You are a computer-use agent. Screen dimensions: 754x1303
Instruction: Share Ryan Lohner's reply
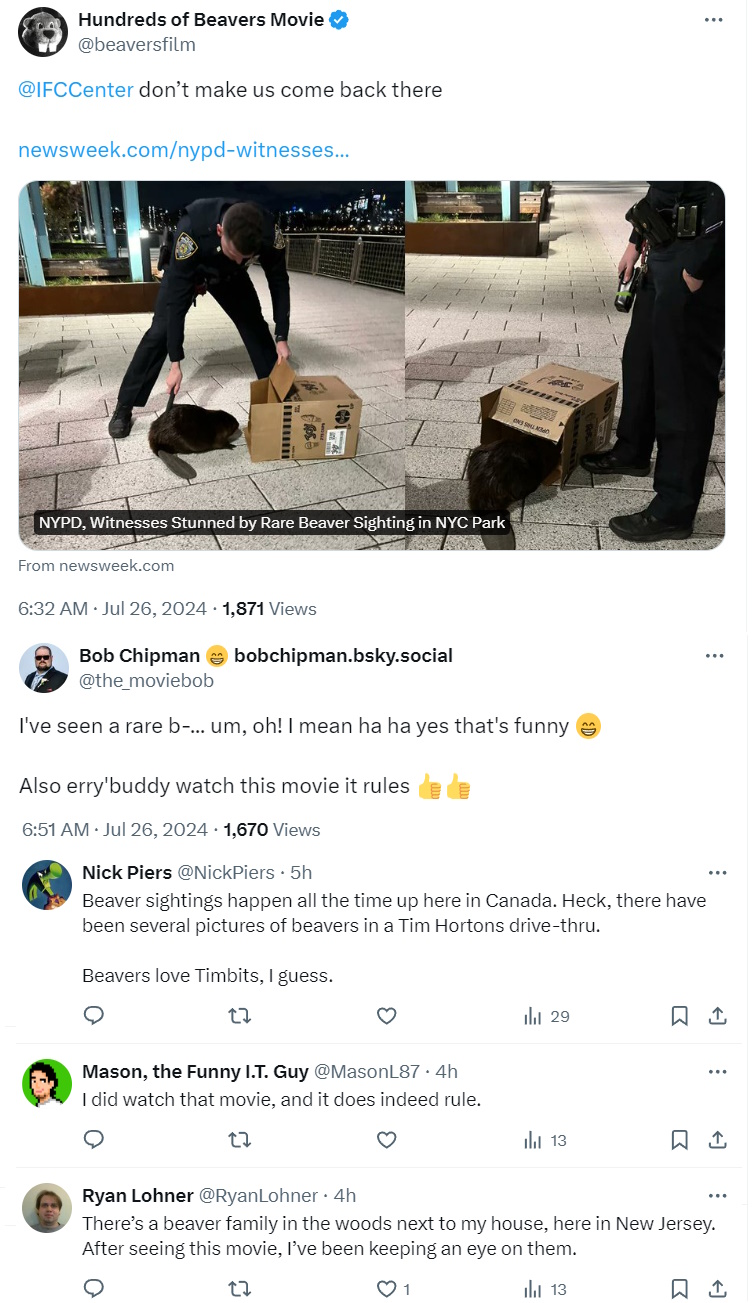pyautogui.click(x=717, y=1289)
